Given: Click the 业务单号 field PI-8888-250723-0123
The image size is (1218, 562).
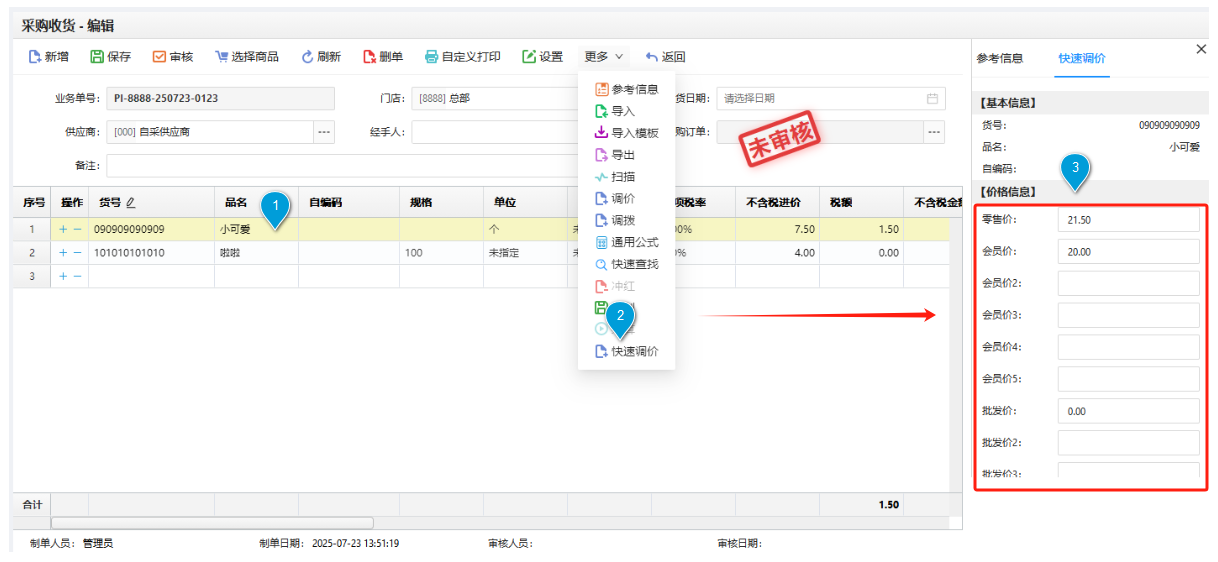Looking at the screenshot, I should click(220, 98).
